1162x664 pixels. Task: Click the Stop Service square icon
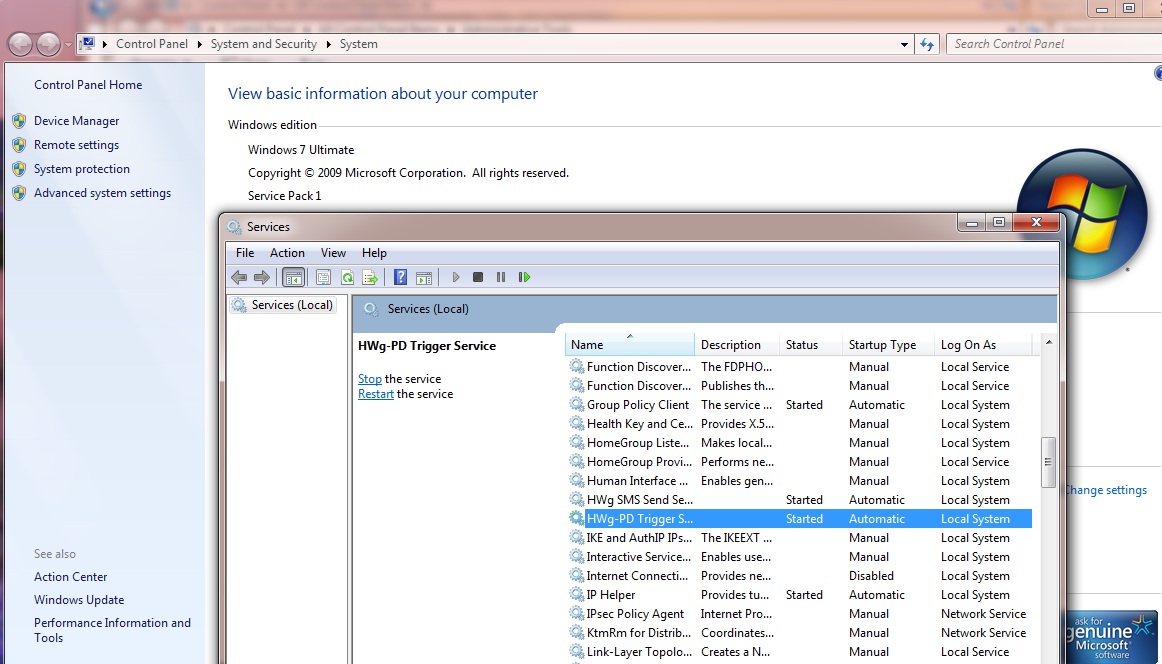[x=478, y=277]
